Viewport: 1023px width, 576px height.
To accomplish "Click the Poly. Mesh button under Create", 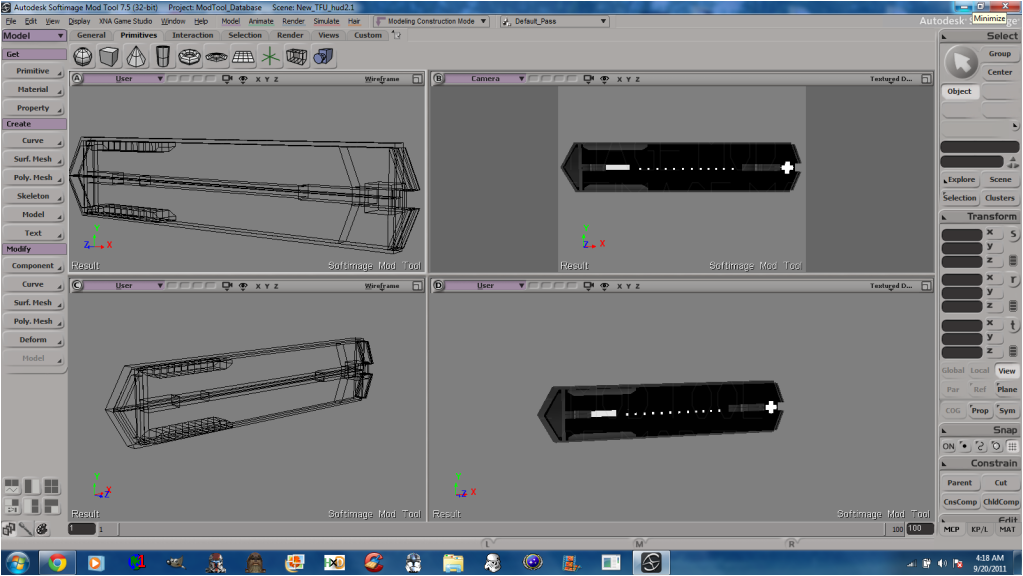I will coord(33,177).
